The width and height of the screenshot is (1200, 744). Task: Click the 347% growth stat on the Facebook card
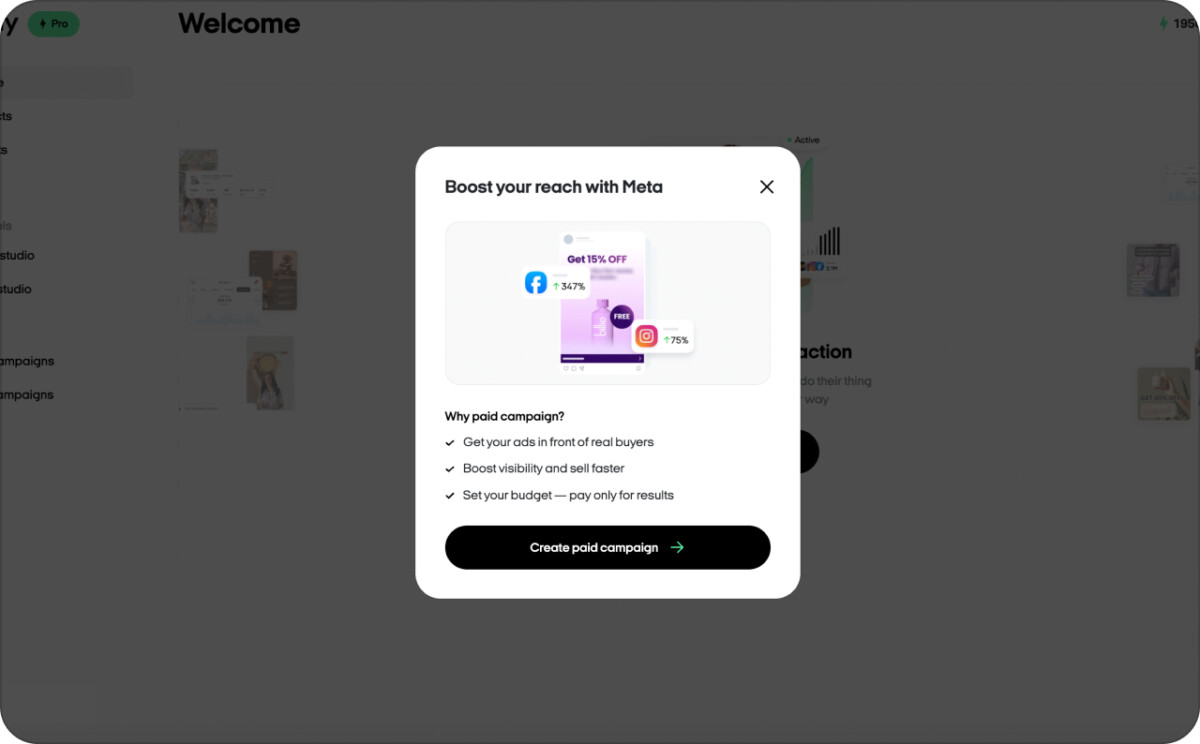[x=568, y=286]
